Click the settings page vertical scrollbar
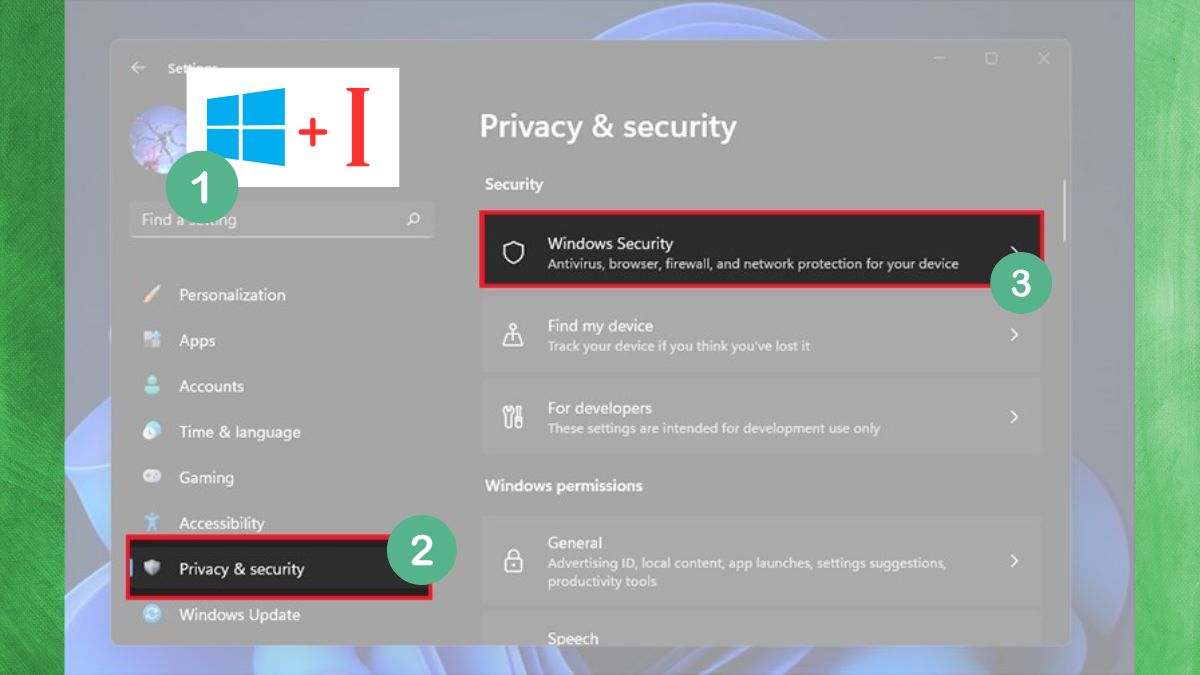 (x=1064, y=210)
